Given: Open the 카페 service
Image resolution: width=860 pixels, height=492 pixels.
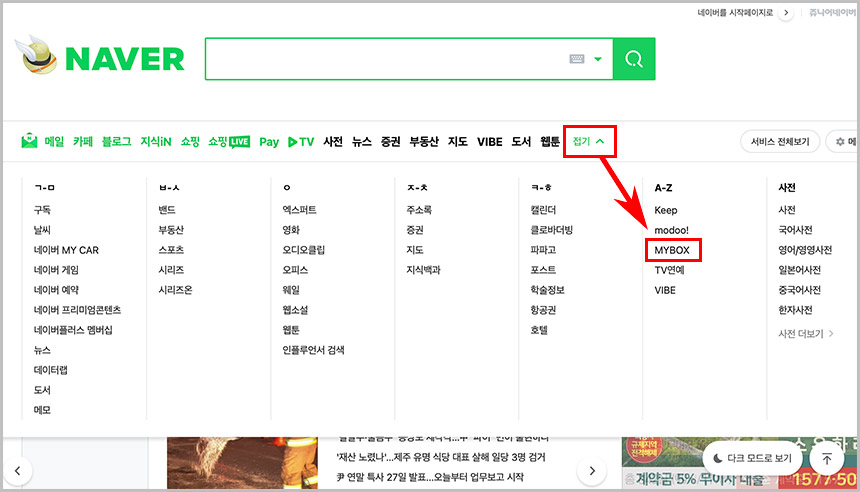Looking at the screenshot, I should [x=83, y=142].
